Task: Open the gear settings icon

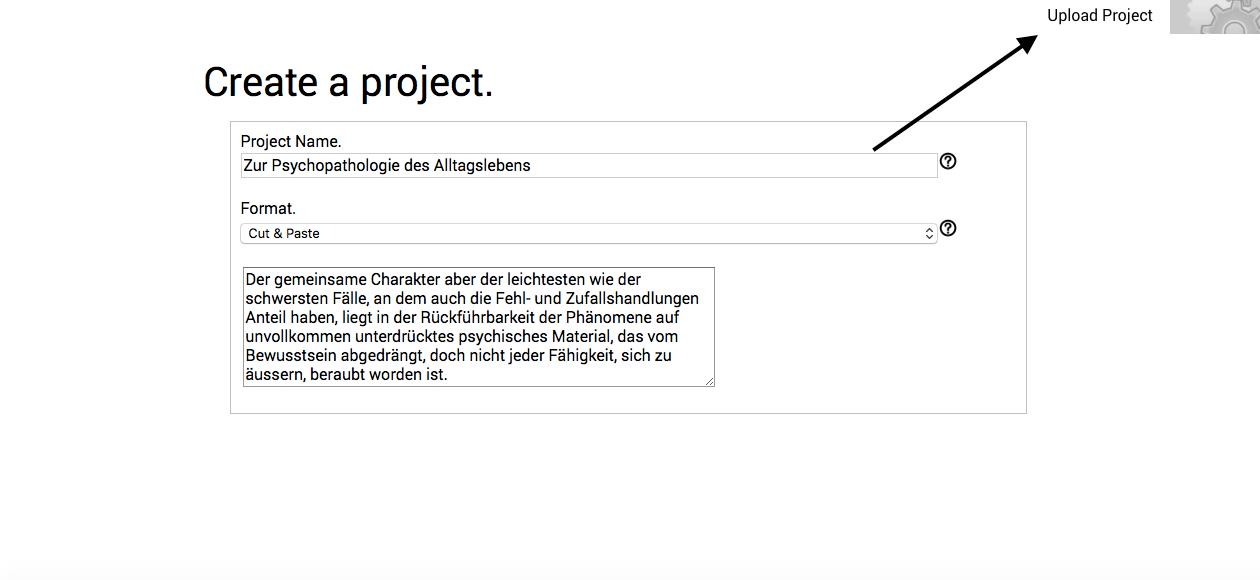Action: click(x=1215, y=17)
